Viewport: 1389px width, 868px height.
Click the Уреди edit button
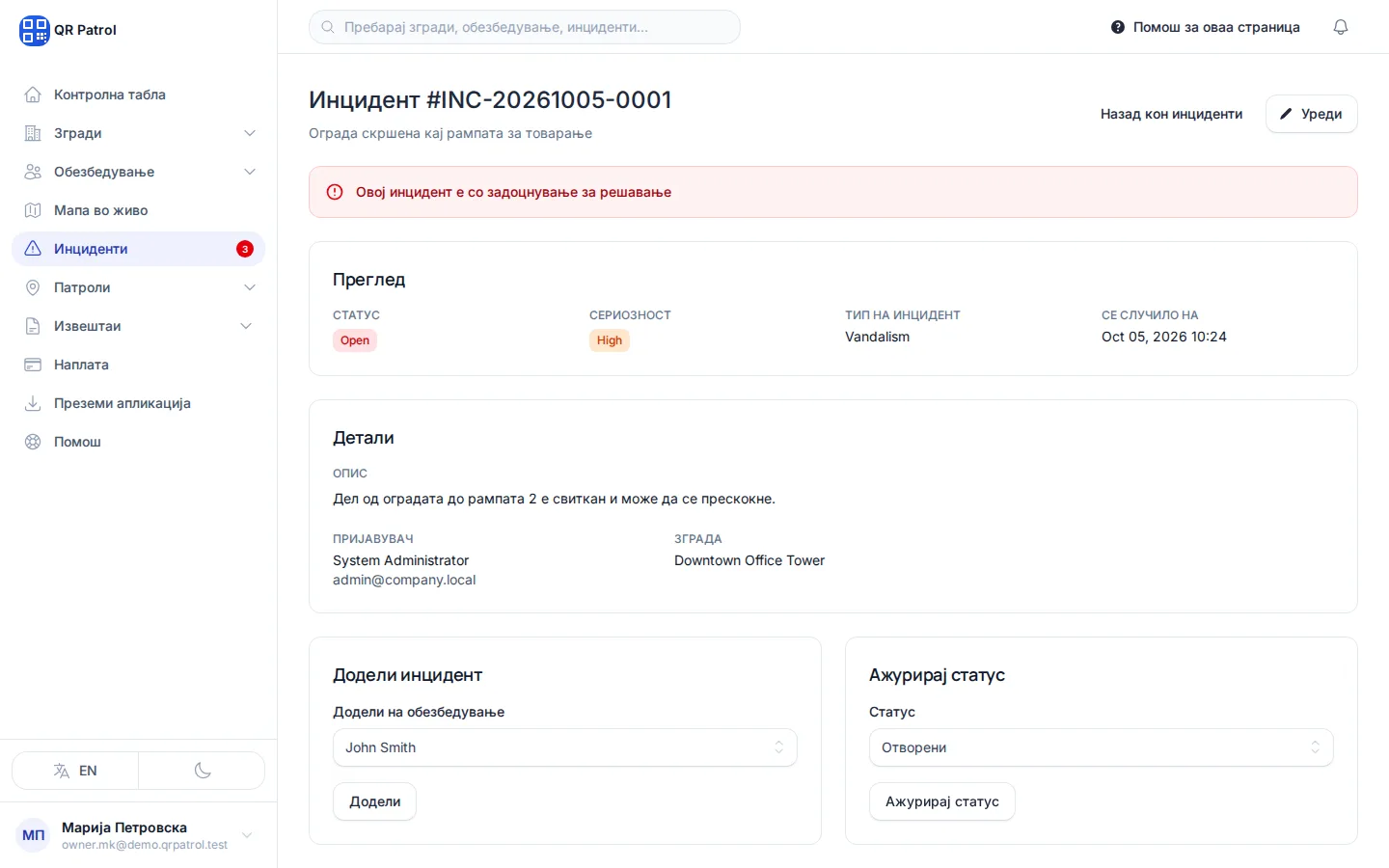click(x=1311, y=114)
